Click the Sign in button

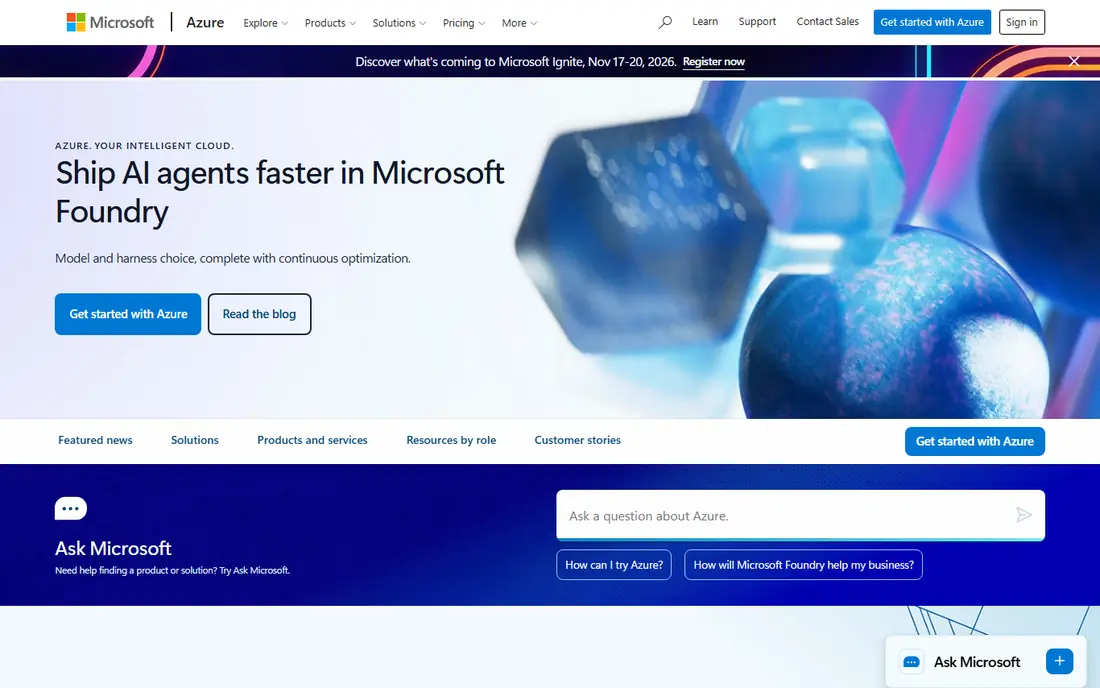pyautogui.click(x=1021, y=22)
